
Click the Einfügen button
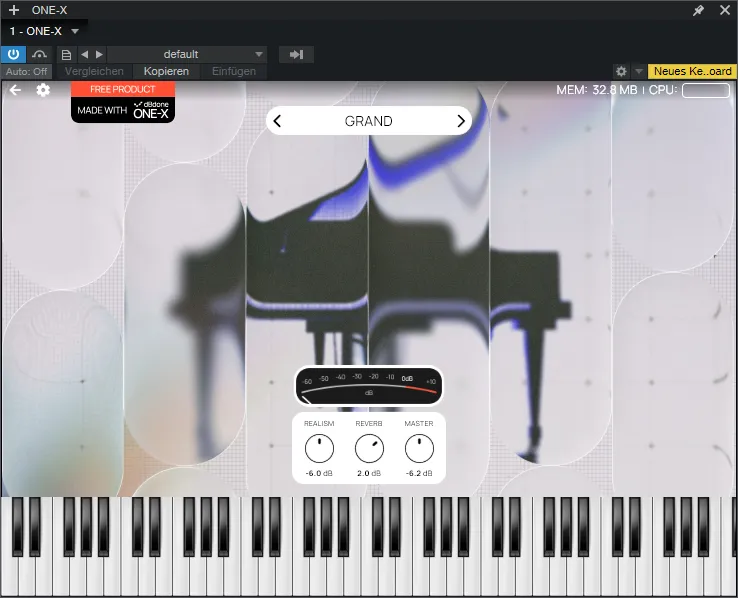(x=234, y=72)
